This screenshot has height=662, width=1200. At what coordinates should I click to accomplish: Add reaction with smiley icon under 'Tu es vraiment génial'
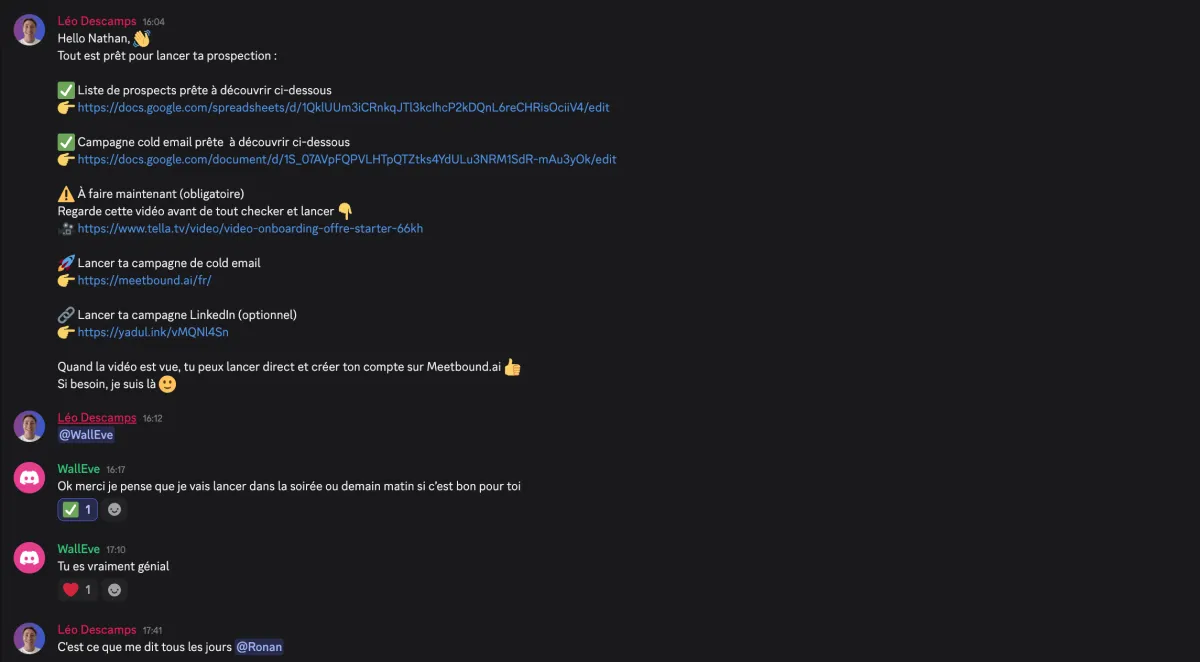tap(115, 590)
